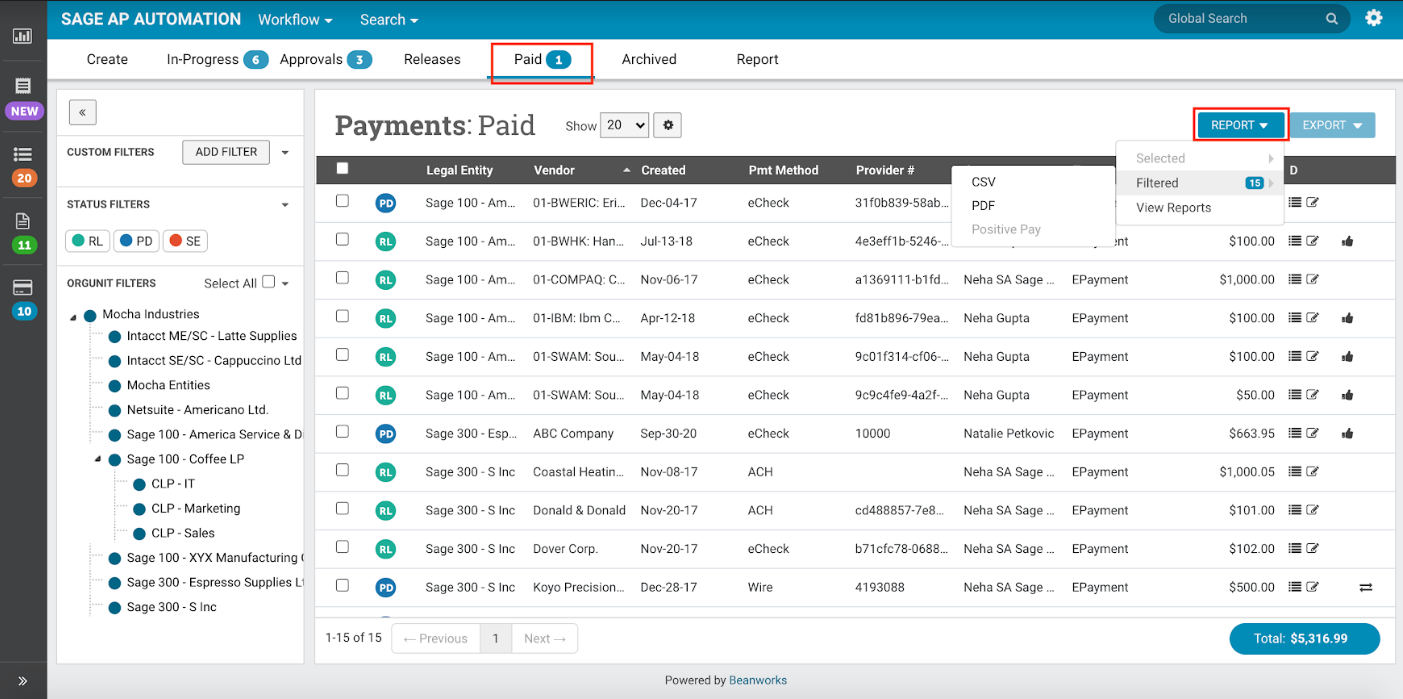Screen dimensions: 1403x699
Task: Open the settings gear in top bar
Action: (1374, 18)
